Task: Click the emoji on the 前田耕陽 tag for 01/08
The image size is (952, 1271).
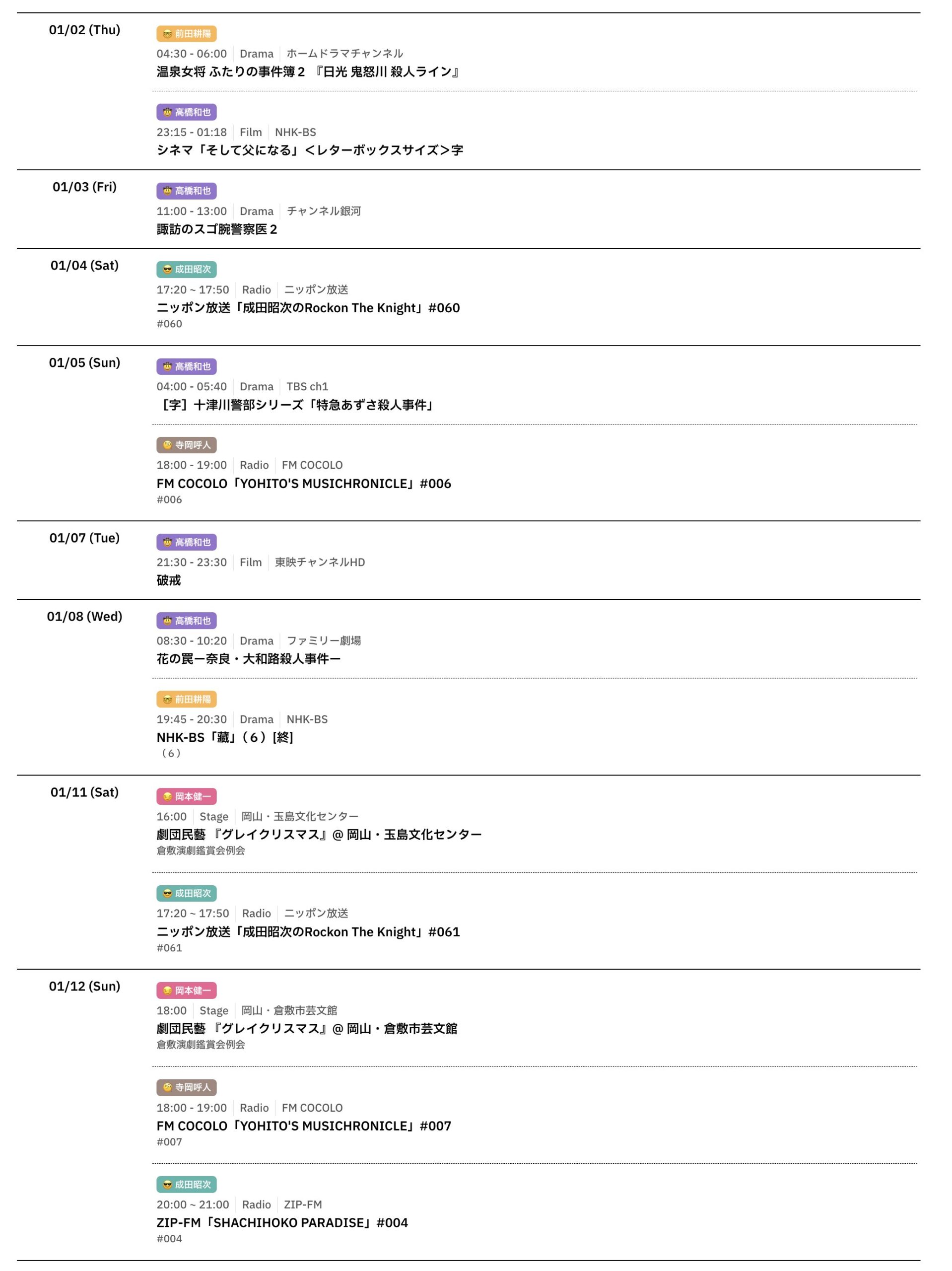Action: pyautogui.click(x=167, y=700)
